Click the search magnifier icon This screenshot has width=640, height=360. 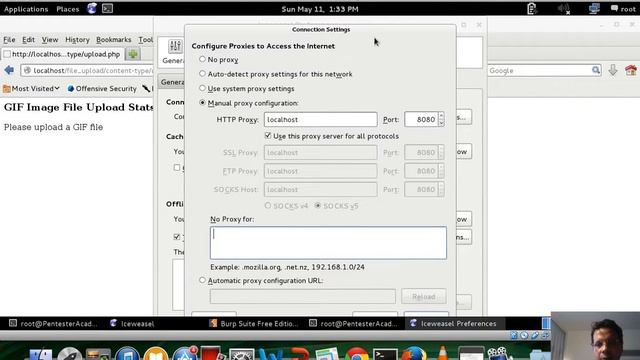pos(596,70)
